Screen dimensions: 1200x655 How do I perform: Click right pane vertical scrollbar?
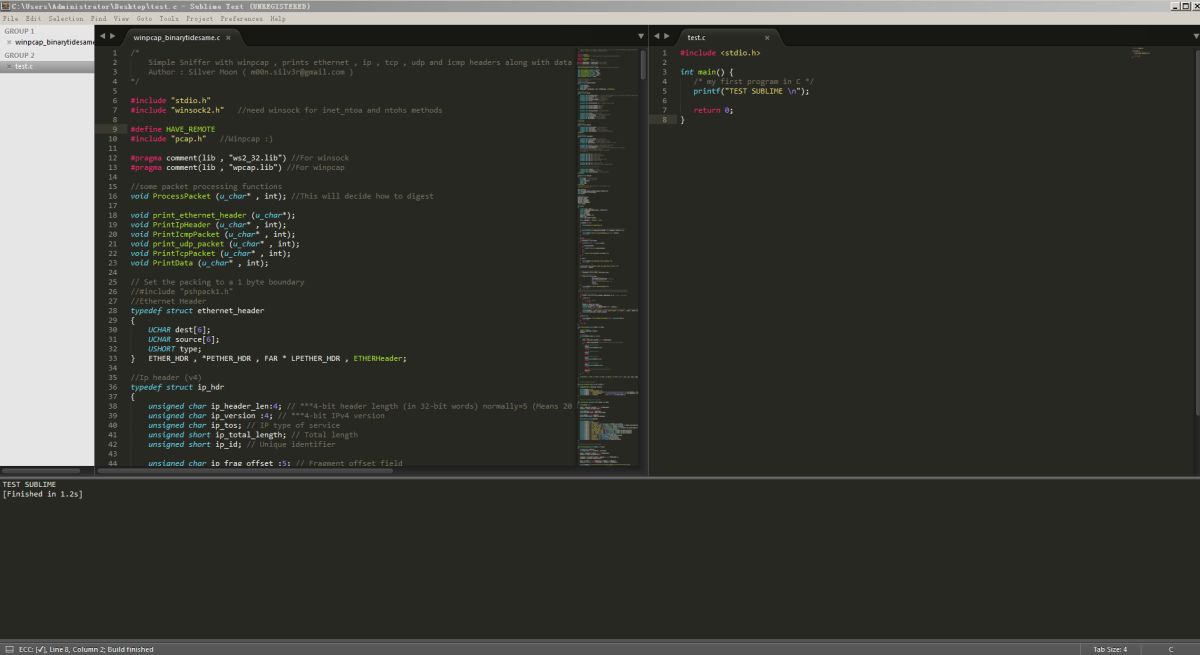coord(1196,232)
